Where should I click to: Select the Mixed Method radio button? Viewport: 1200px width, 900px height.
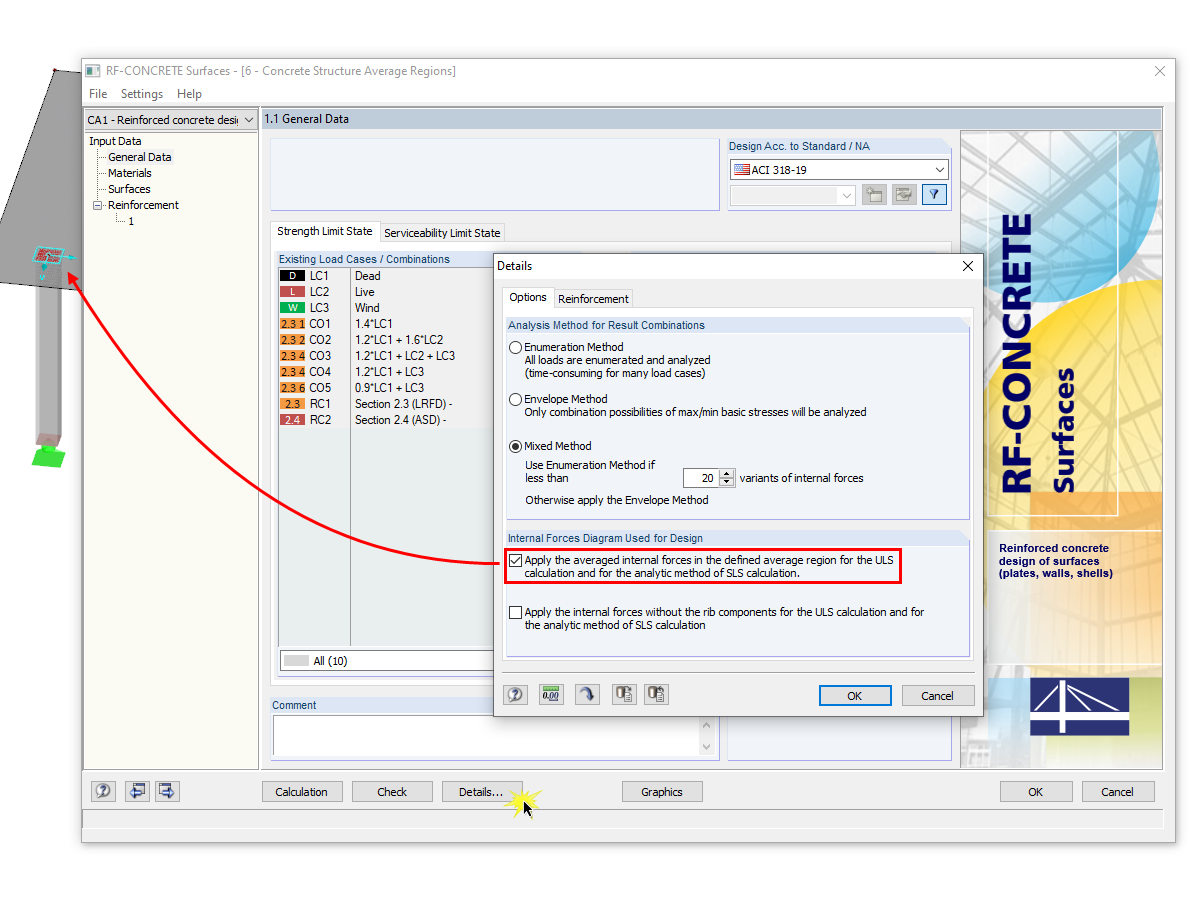[516, 446]
